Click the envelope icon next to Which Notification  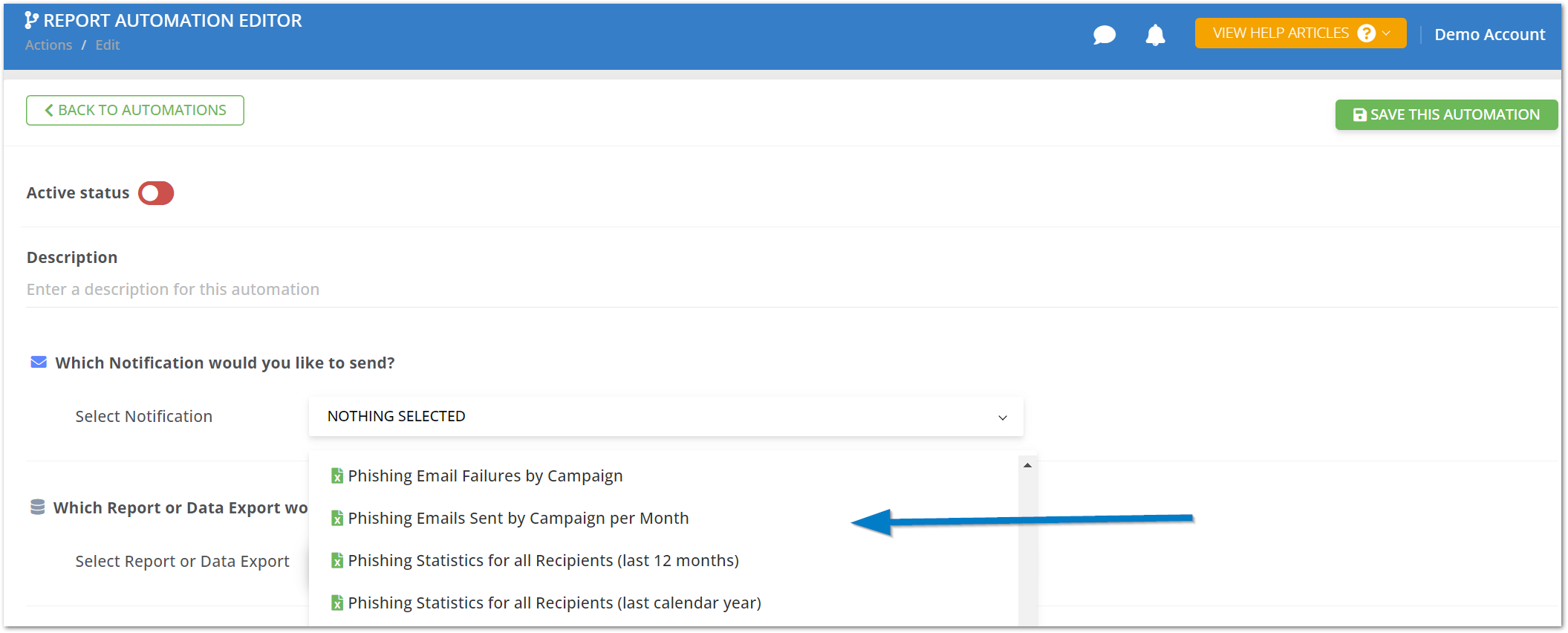(39, 362)
